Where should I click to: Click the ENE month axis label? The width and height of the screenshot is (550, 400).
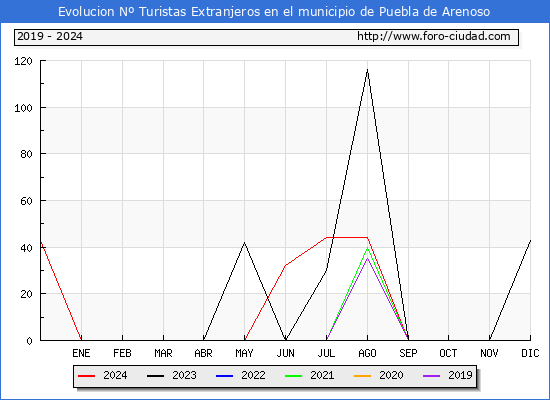tap(81, 353)
